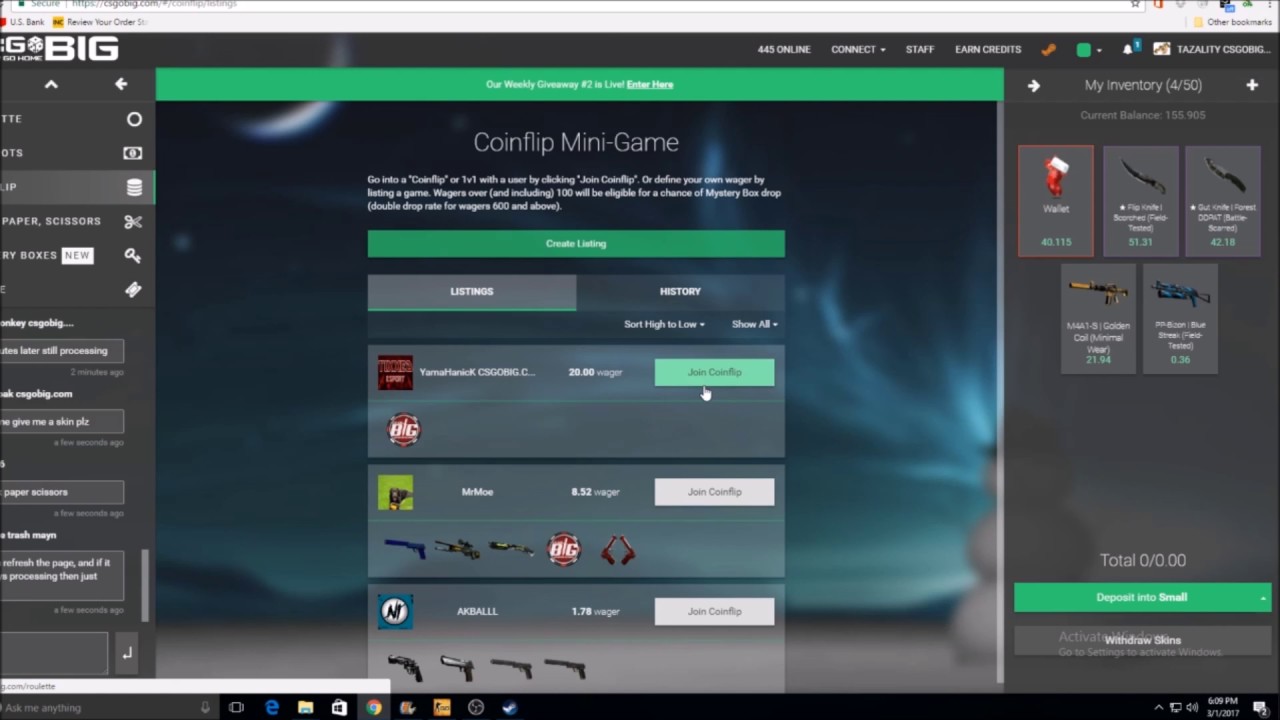Image resolution: width=1280 pixels, height=720 pixels.
Task: Switch to the History tab
Action: point(680,291)
